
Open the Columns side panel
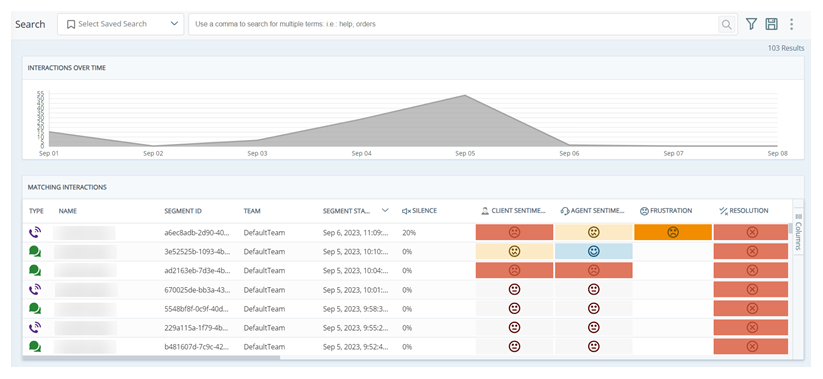click(798, 228)
